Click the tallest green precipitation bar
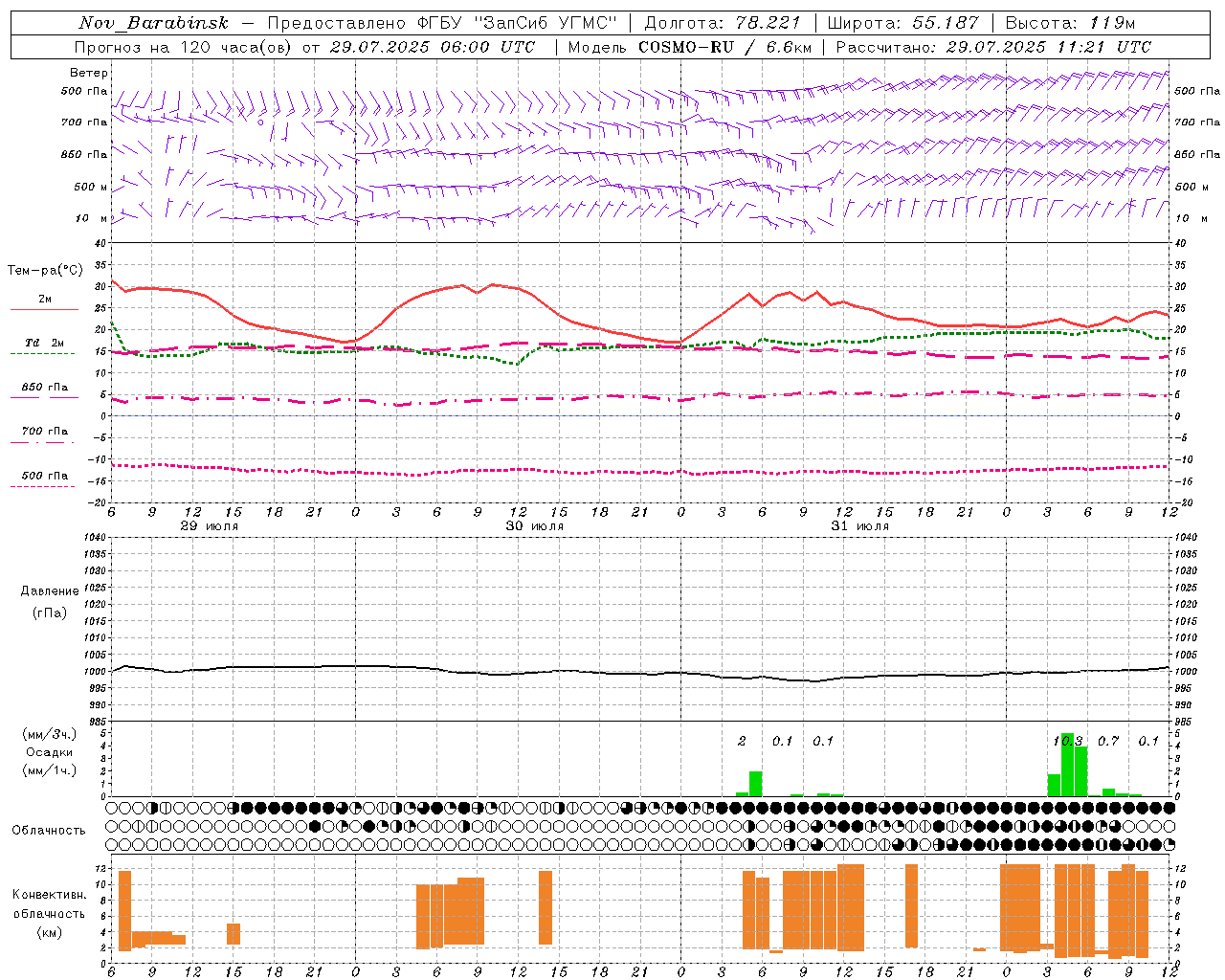This screenshot has width=1225, height=980. tap(1067, 765)
